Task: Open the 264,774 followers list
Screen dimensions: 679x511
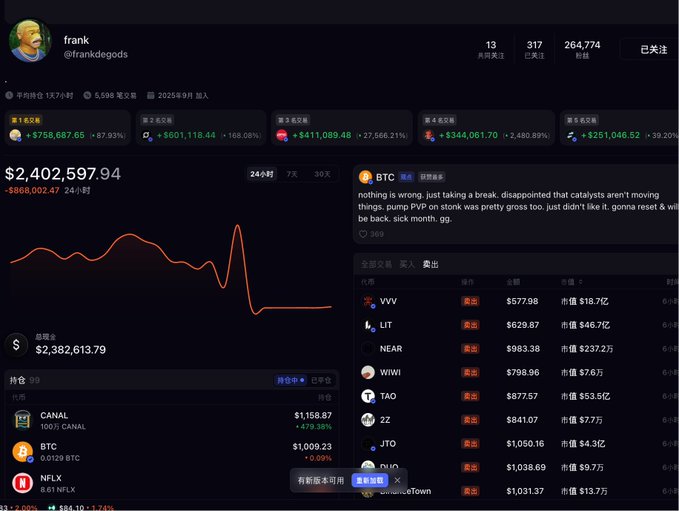Action: [x=582, y=49]
